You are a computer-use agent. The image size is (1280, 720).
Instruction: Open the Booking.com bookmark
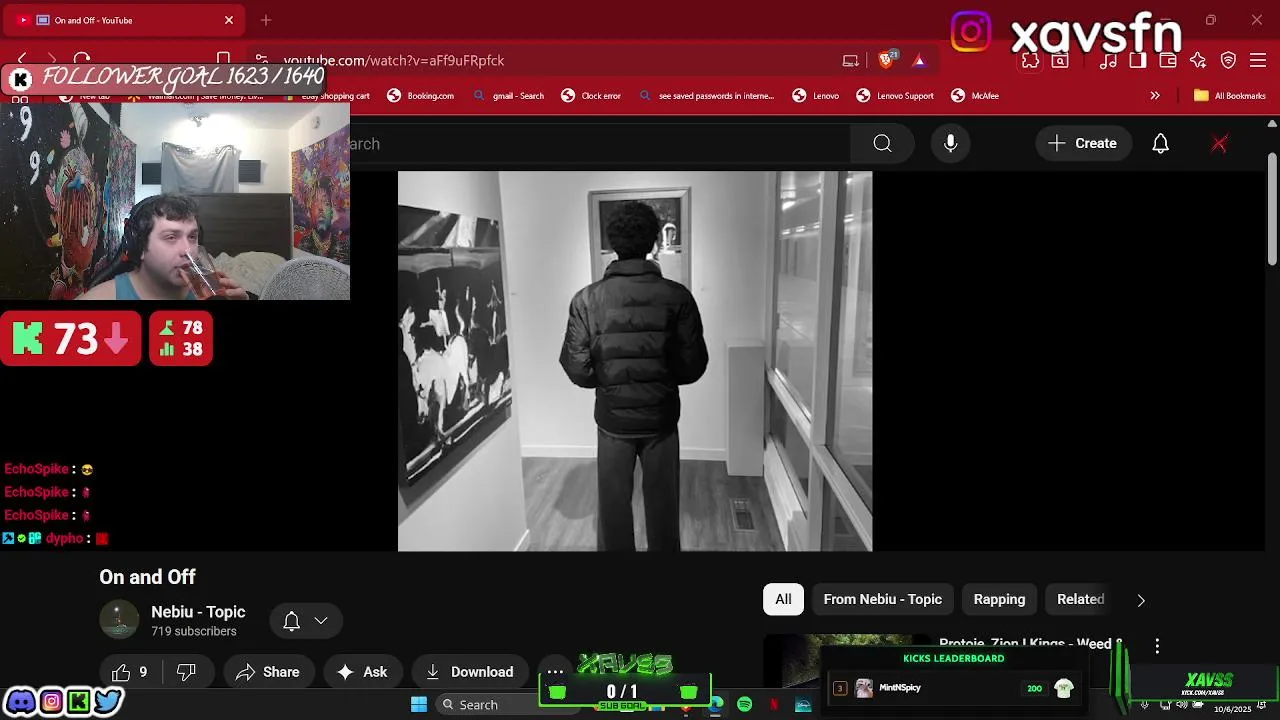[x=421, y=96]
